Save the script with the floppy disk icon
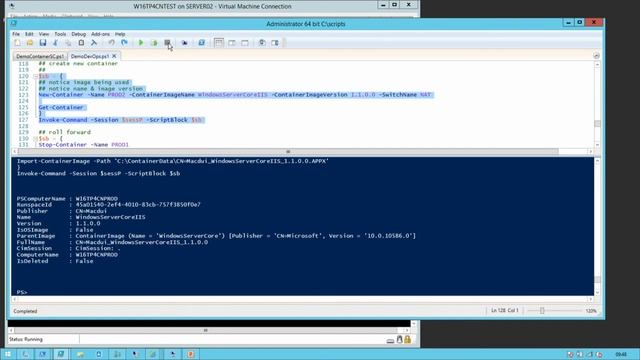Screen dimensions: 640x360 click(x=43, y=43)
